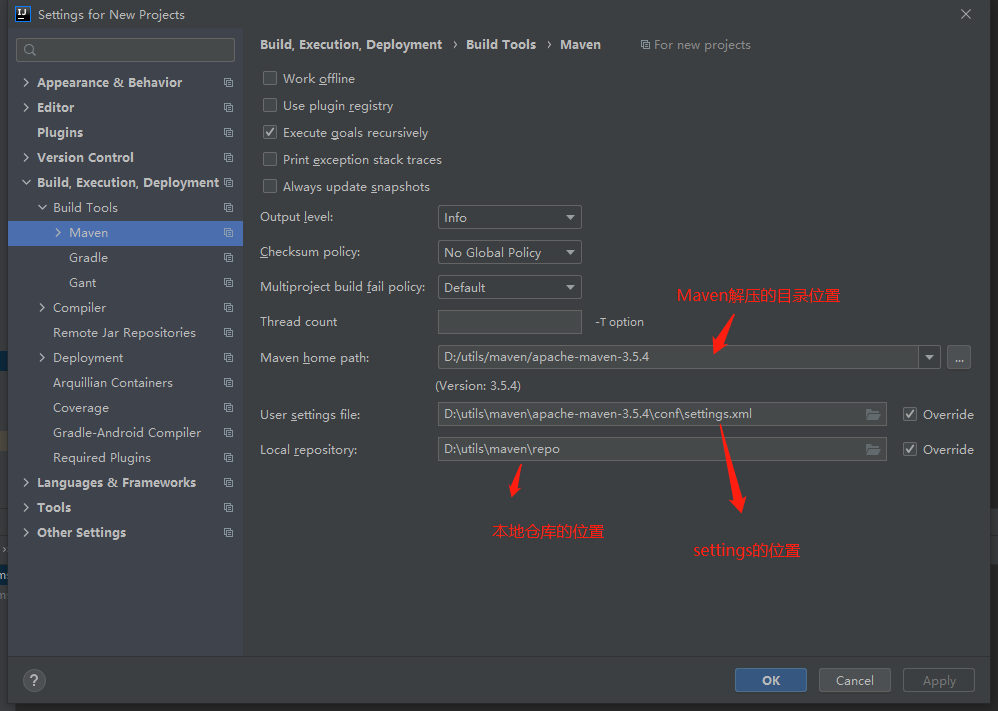This screenshot has height=711, width=998.
Task: Click project-level icon beside Languages & Frameworks
Action: pos(228,482)
